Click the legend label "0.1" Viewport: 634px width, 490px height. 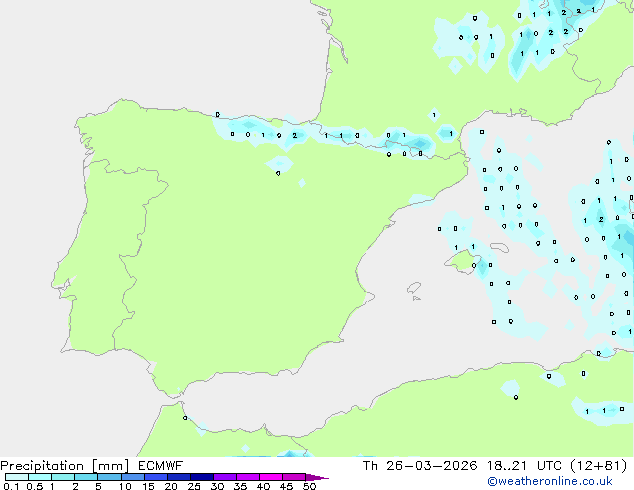pyautogui.click(x=11, y=486)
